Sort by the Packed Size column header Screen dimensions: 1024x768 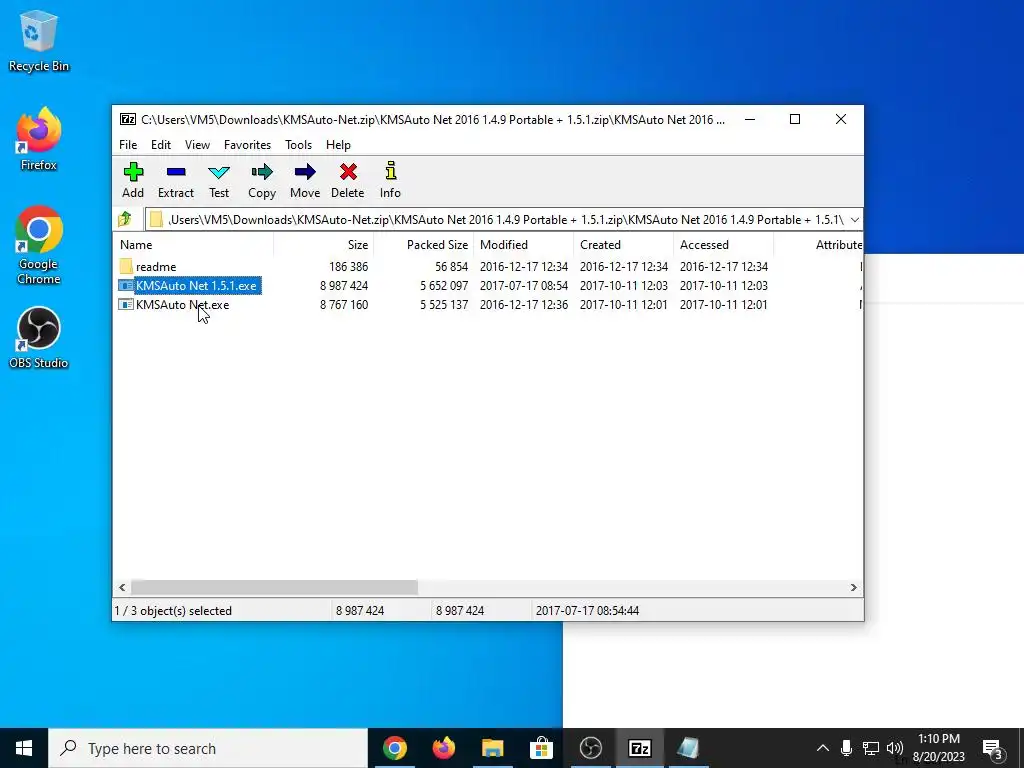[424, 245]
